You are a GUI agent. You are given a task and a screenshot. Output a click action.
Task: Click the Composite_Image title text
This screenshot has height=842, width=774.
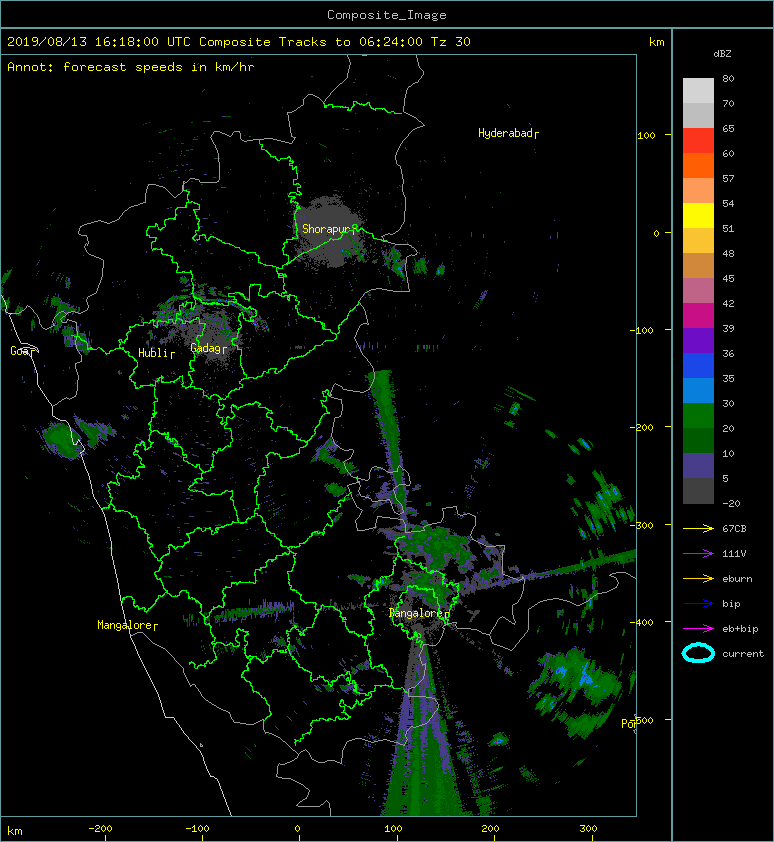tap(387, 15)
